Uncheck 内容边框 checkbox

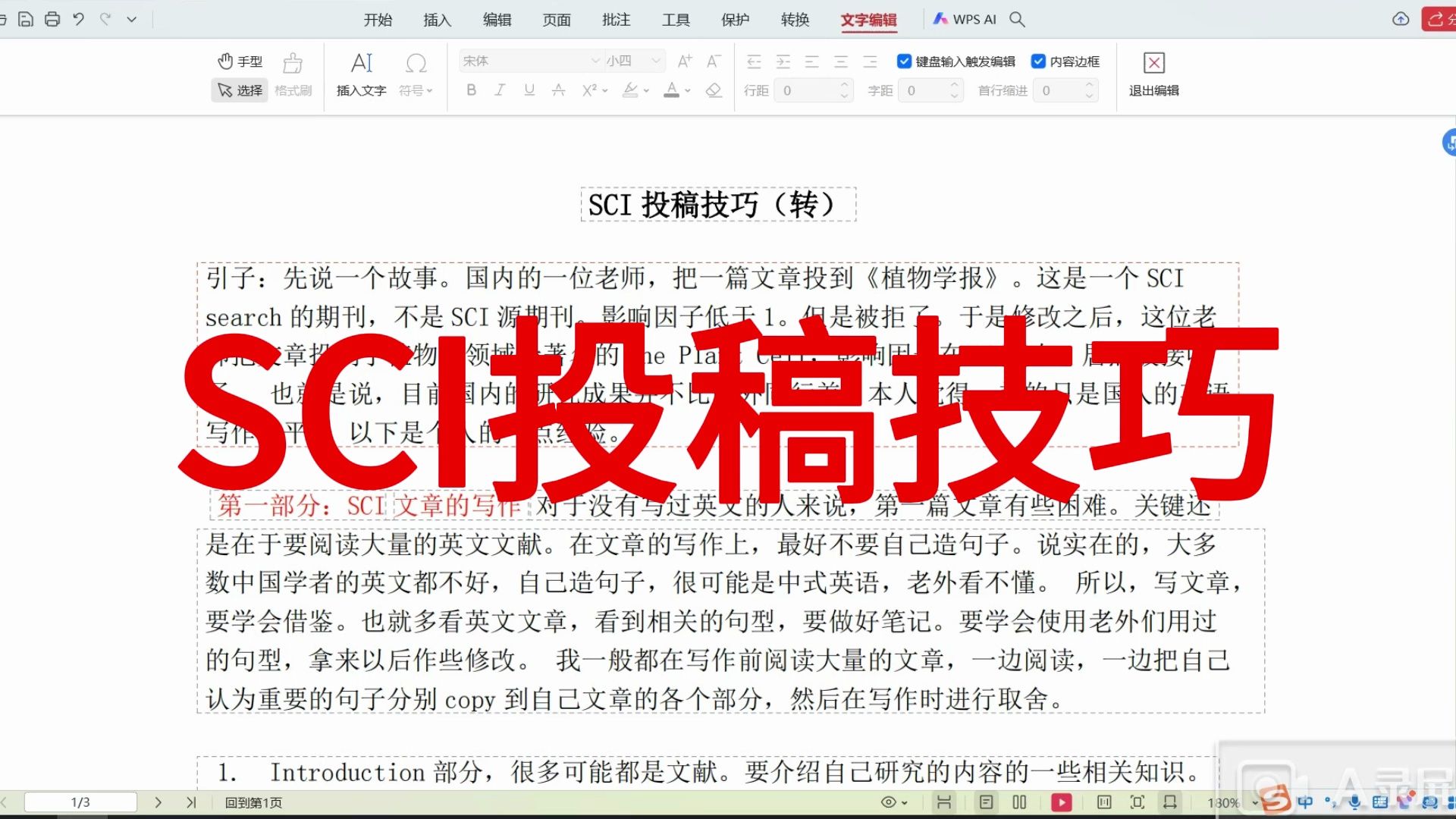click(1038, 61)
